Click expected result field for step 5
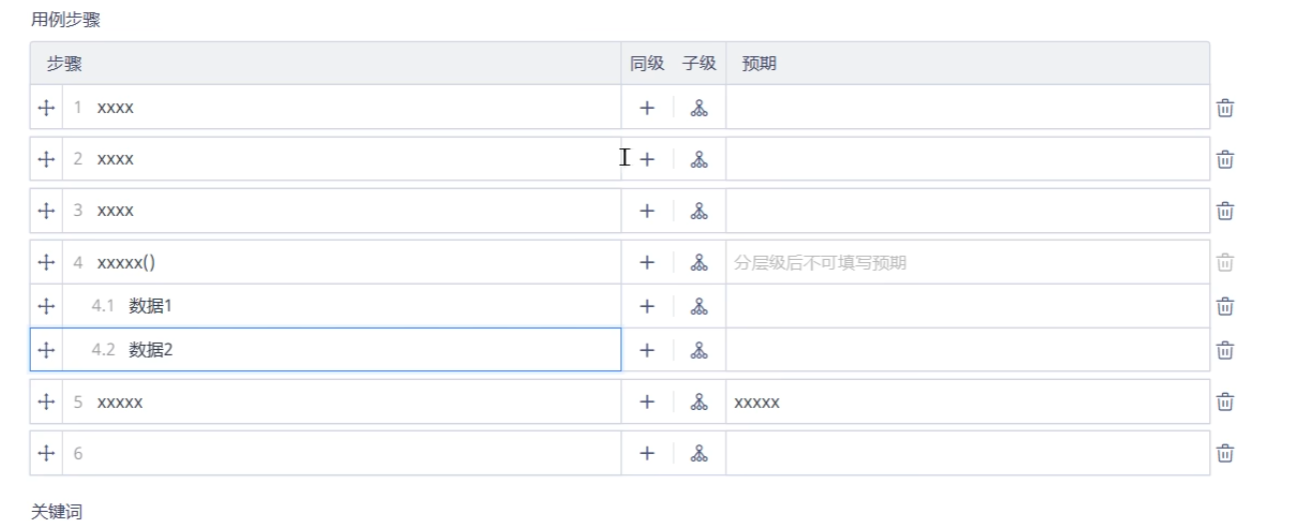The image size is (1299, 521). [x=966, y=402]
